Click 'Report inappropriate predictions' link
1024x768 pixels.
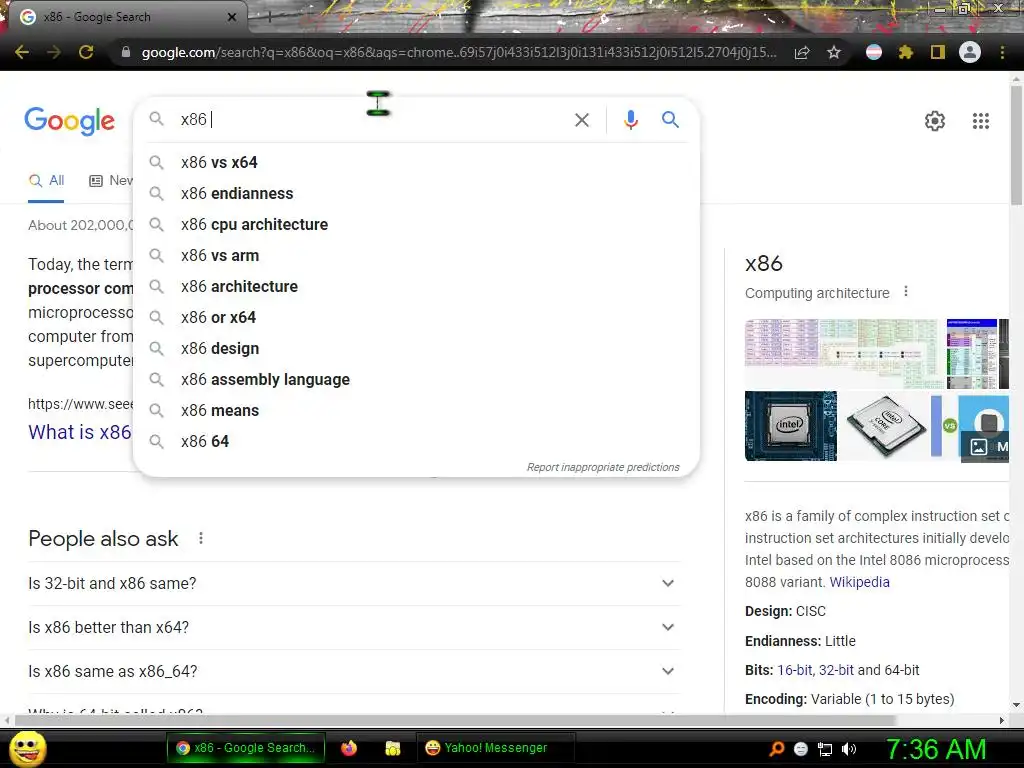coord(603,467)
